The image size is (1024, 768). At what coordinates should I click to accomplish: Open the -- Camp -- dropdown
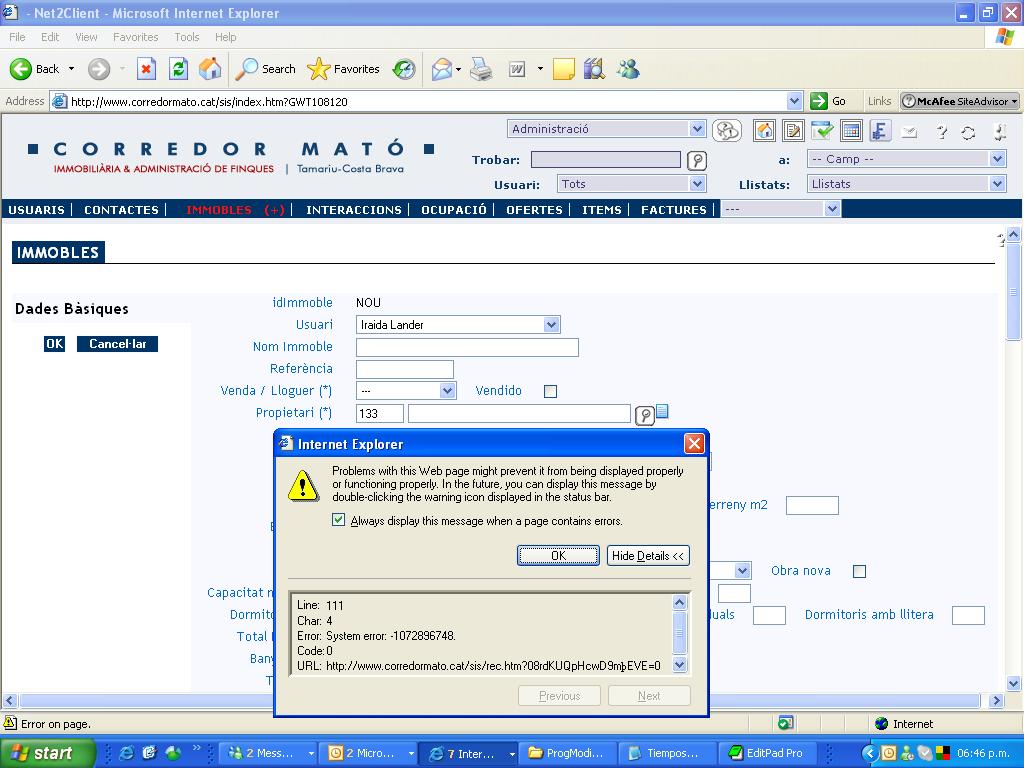[906, 159]
